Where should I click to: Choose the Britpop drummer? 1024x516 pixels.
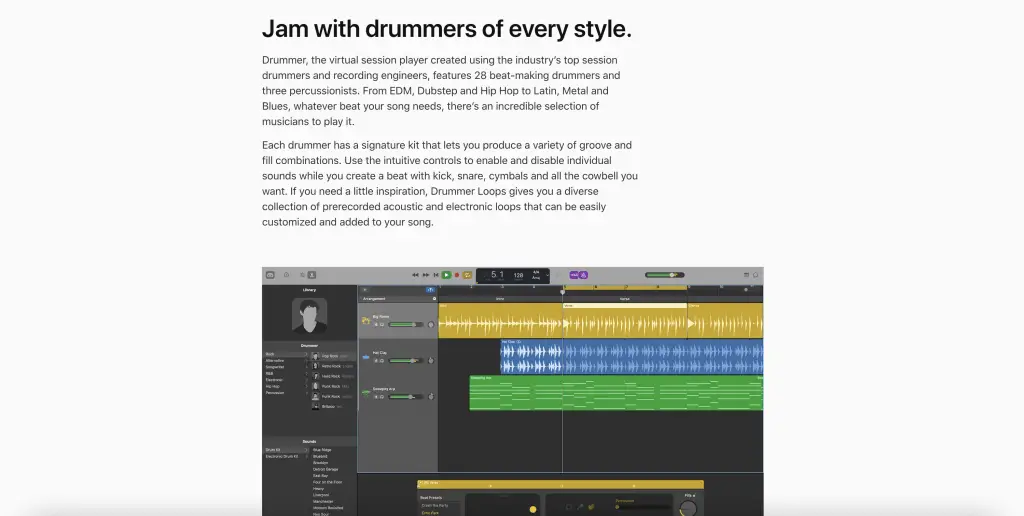pyautogui.click(x=333, y=407)
